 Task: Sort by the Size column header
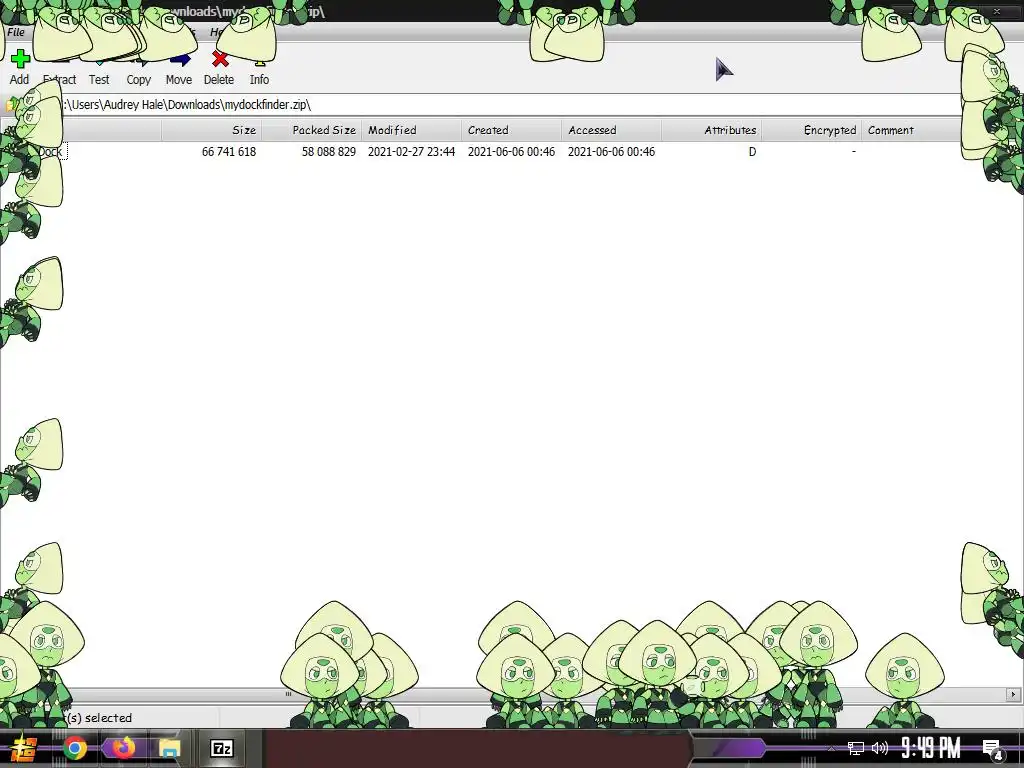tap(212, 130)
